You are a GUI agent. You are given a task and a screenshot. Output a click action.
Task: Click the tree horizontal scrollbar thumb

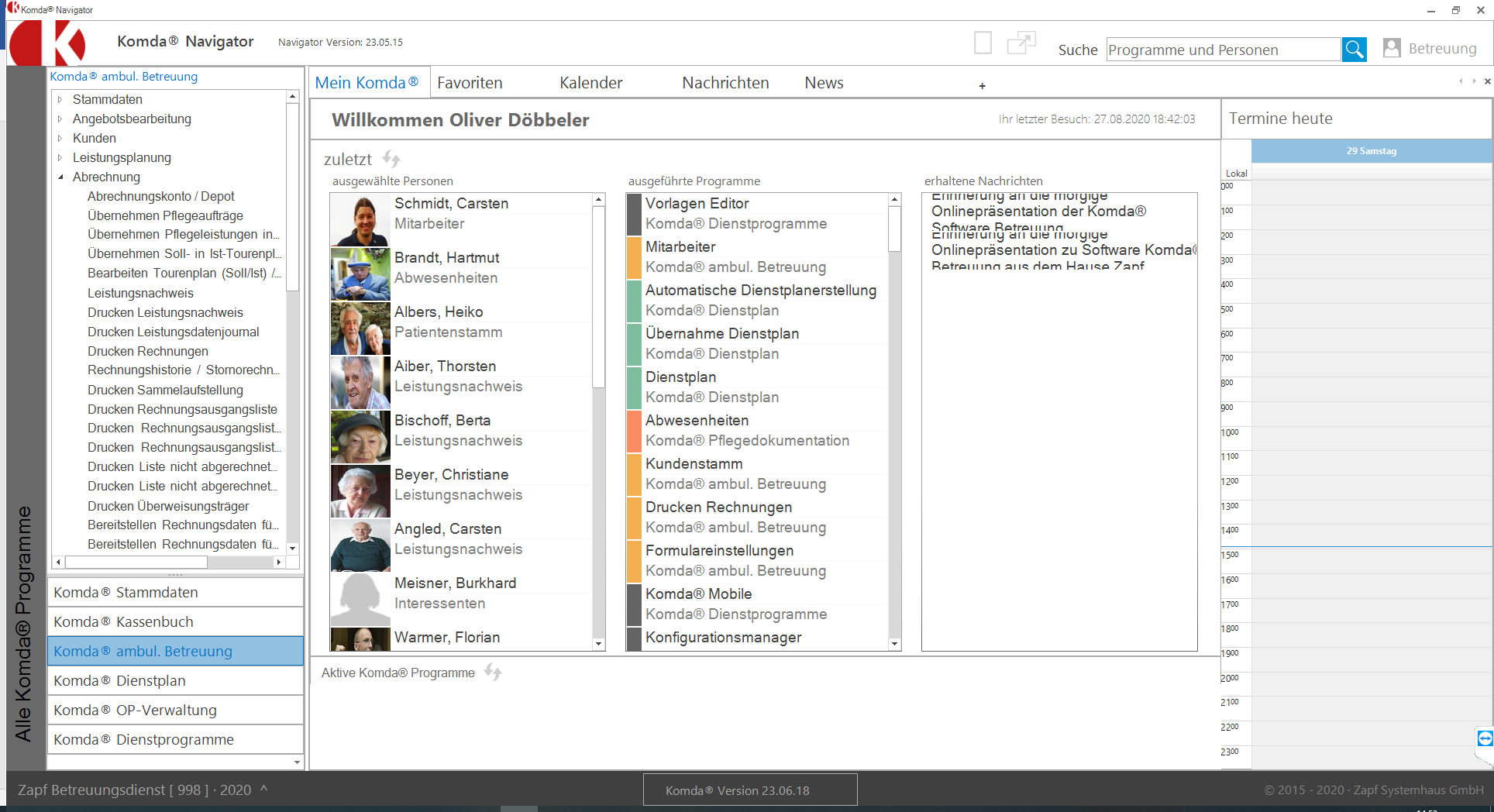pos(136,562)
